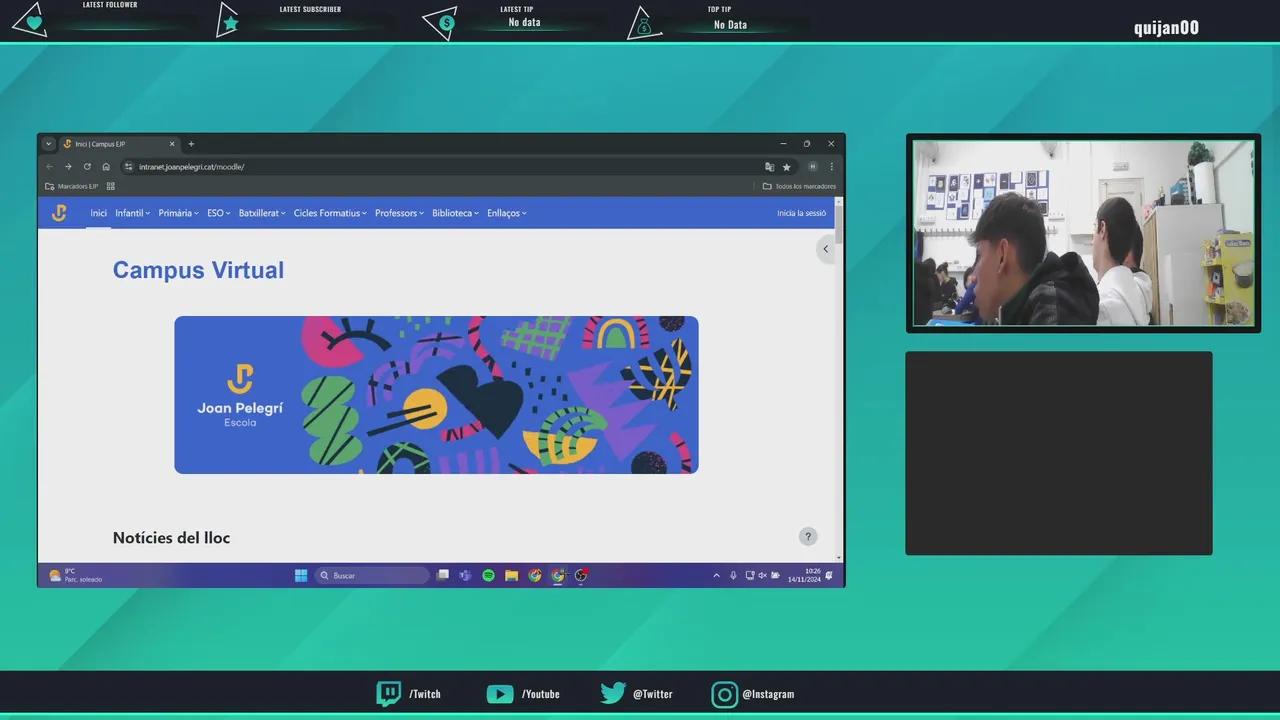Open the Windows Start menu
The width and height of the screenshot is (1280, 720).
[x=301, y=576]
